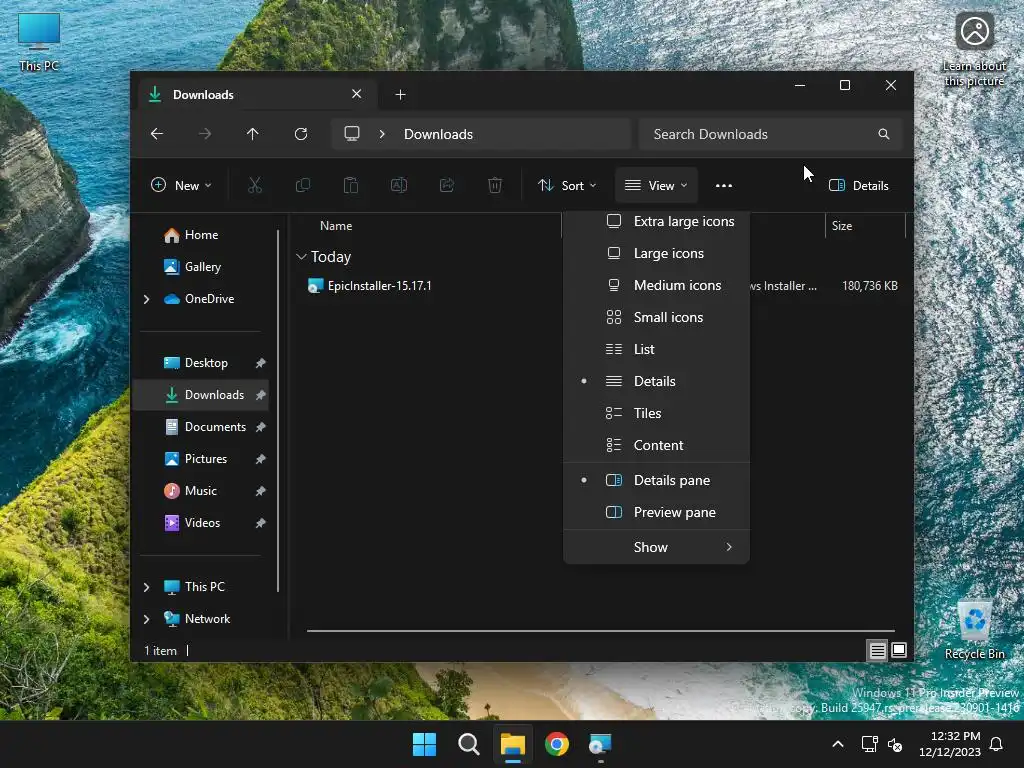1024x768 pixels.
Task: Go up one folder level arrow
Action: [253, 134]
